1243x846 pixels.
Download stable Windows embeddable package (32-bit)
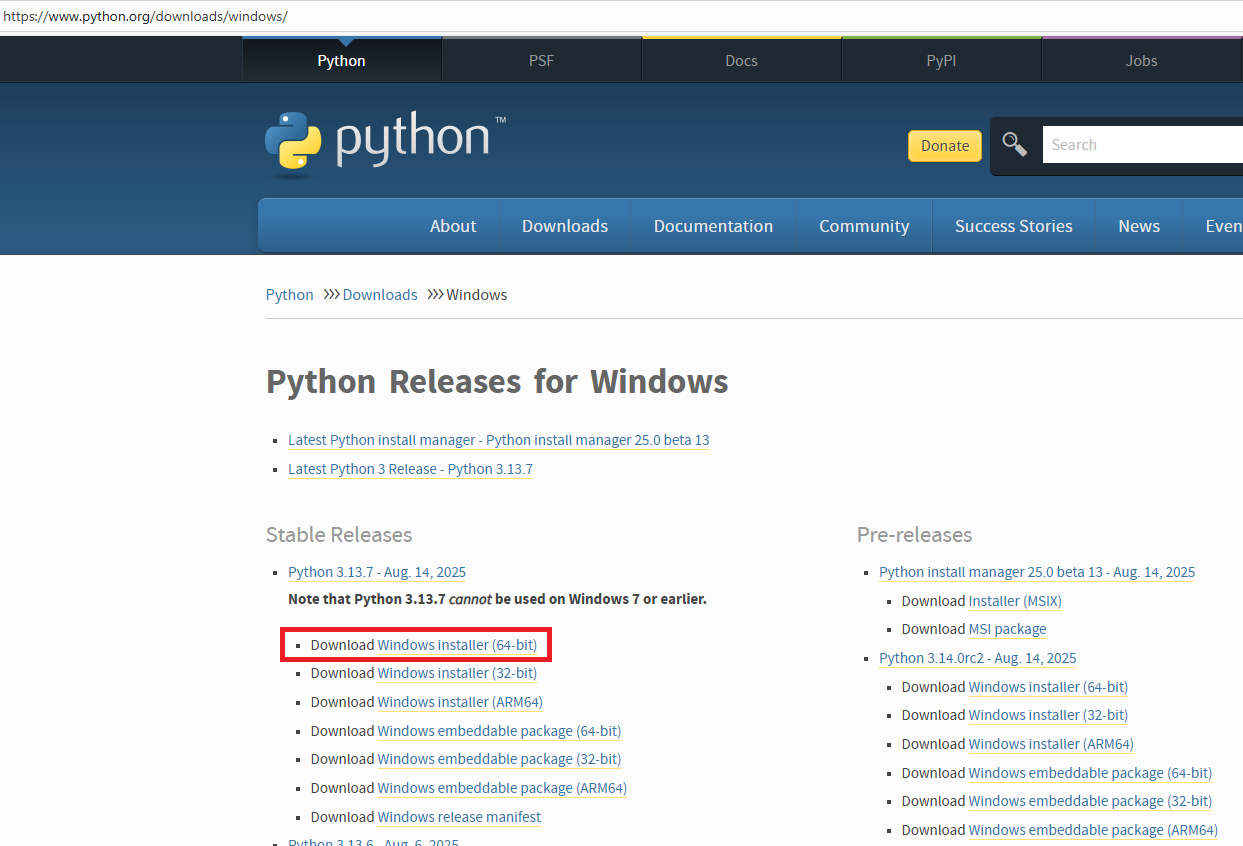(499, 759)
